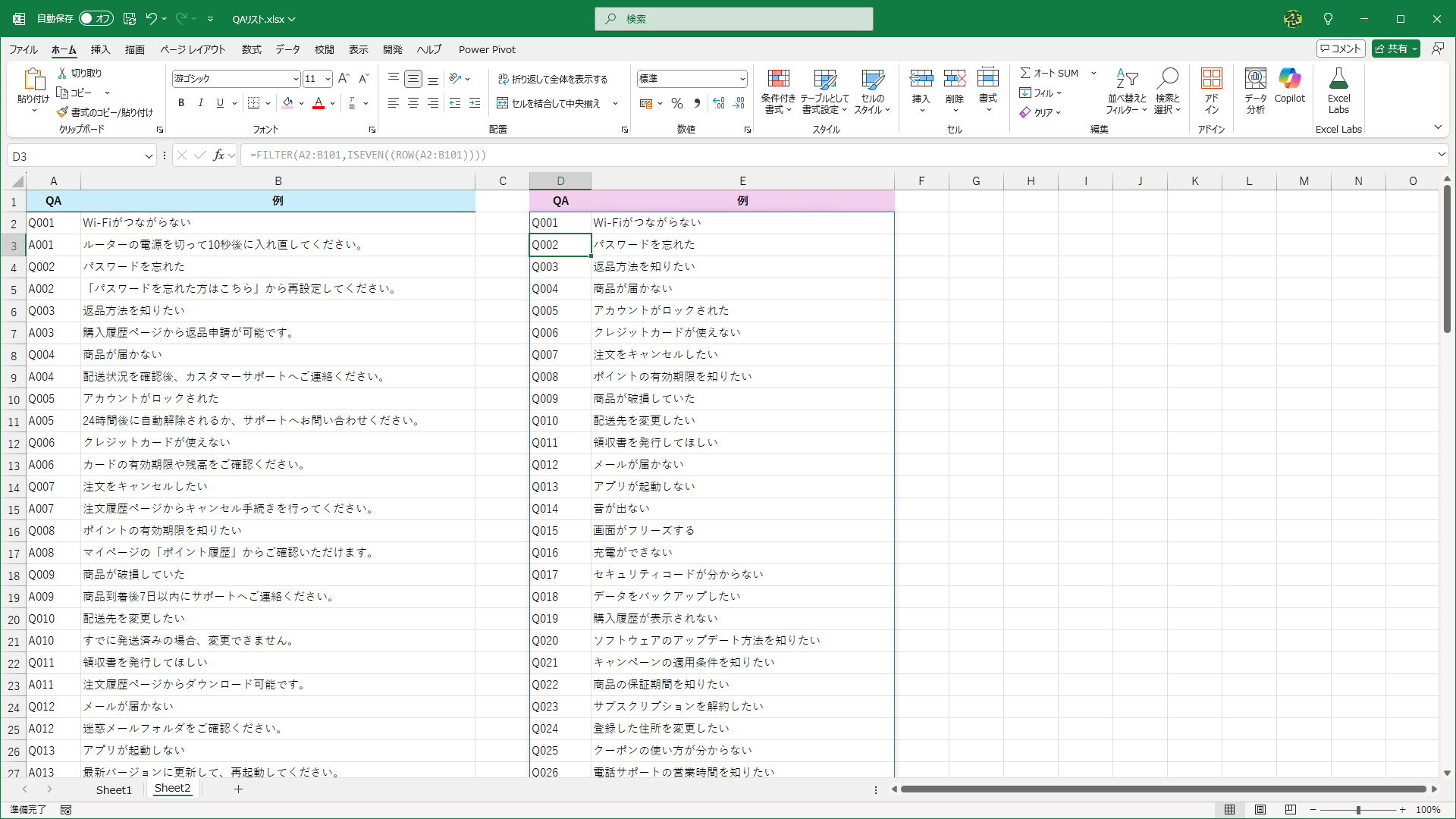Screen dimensions: 1456x819
Task: Enable 折り返して全体を表示する wrap text
Action: (x=553, y=78)
